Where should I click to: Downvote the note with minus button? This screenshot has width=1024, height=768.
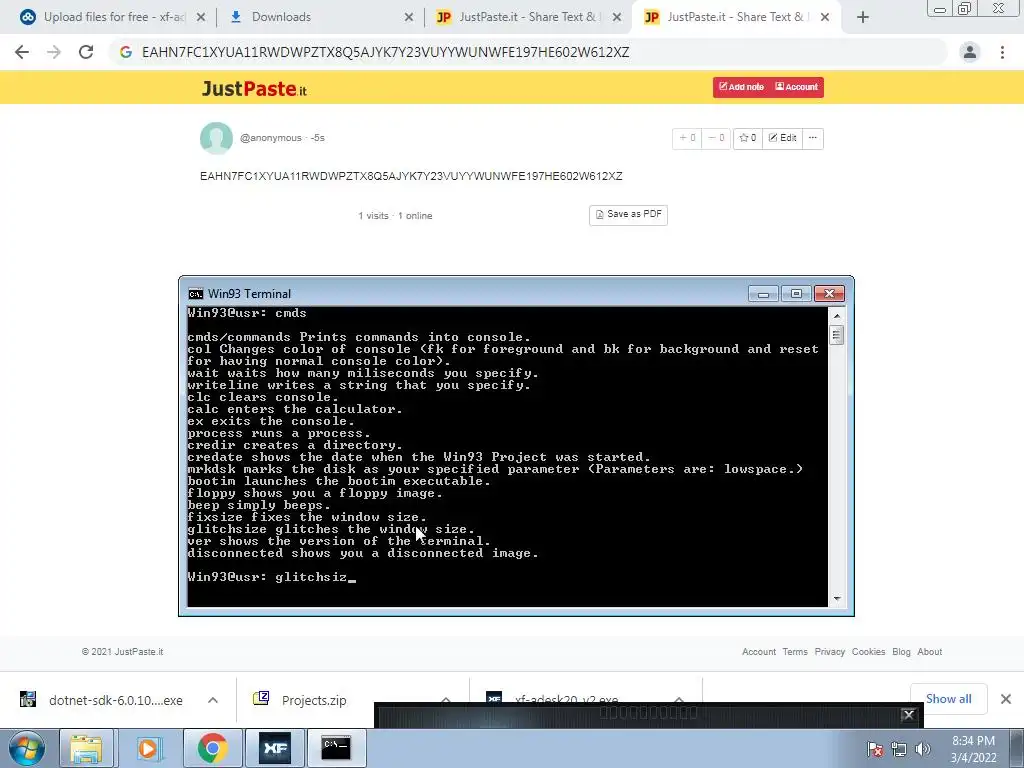(716, 138)
